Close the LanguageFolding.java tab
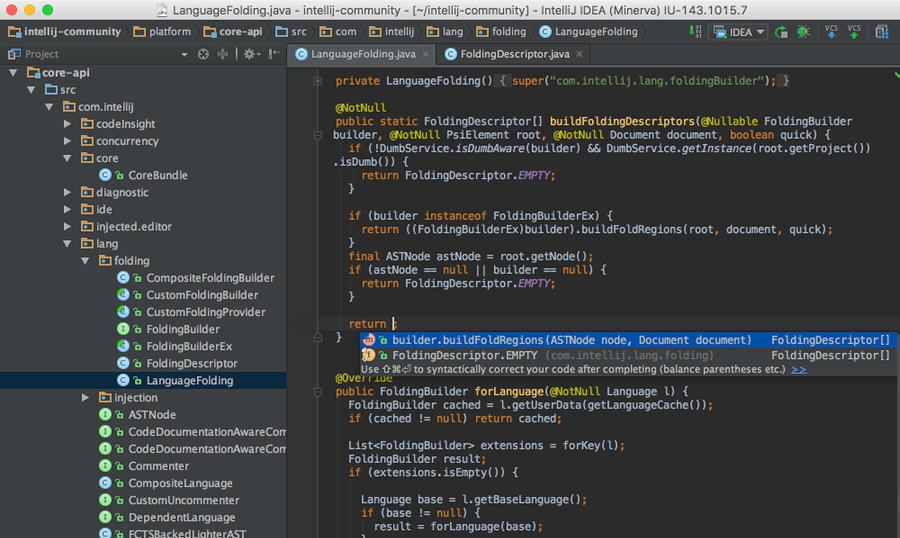 coord(425,54)
